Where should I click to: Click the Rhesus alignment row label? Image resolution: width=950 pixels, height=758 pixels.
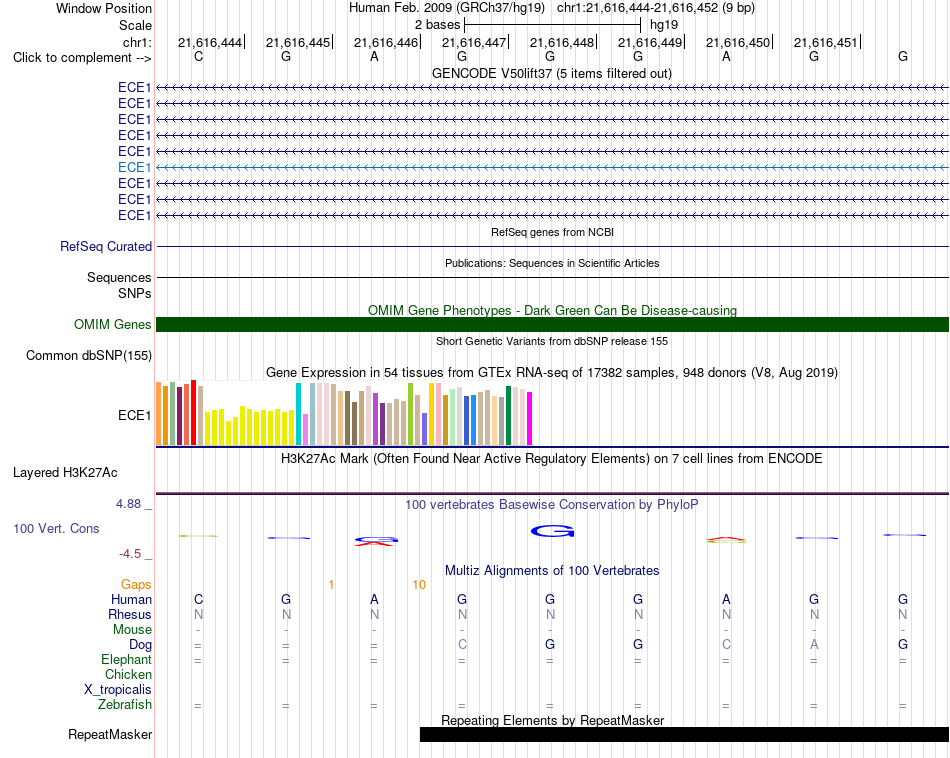tap(130, 615)
